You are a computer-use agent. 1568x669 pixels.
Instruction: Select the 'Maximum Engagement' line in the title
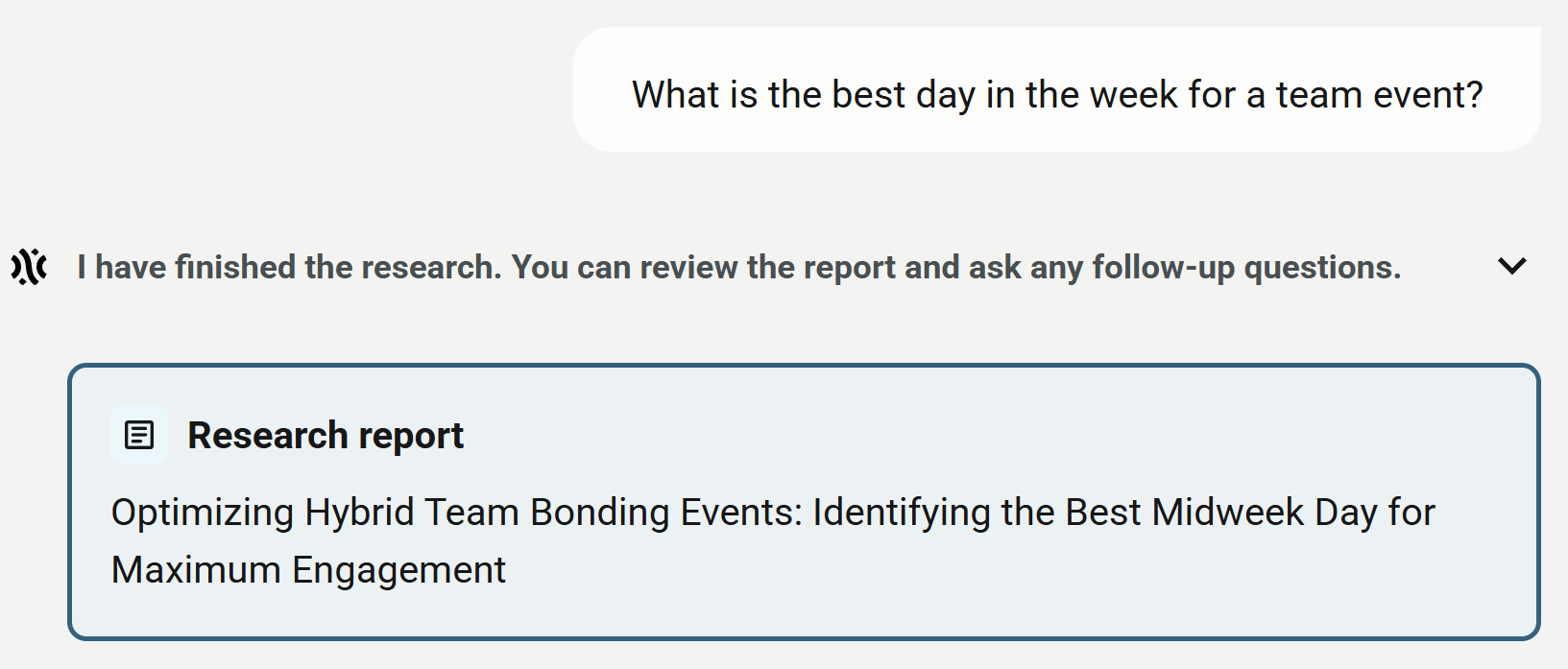click(x=307, y=569)
